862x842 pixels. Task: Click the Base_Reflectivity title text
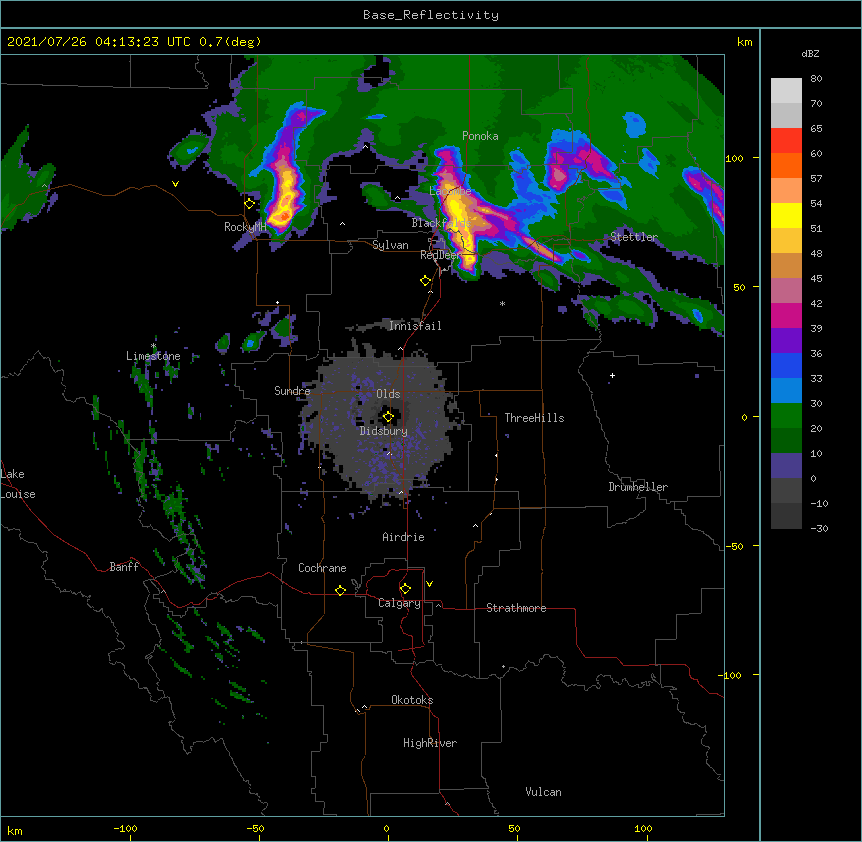point(431,15)
